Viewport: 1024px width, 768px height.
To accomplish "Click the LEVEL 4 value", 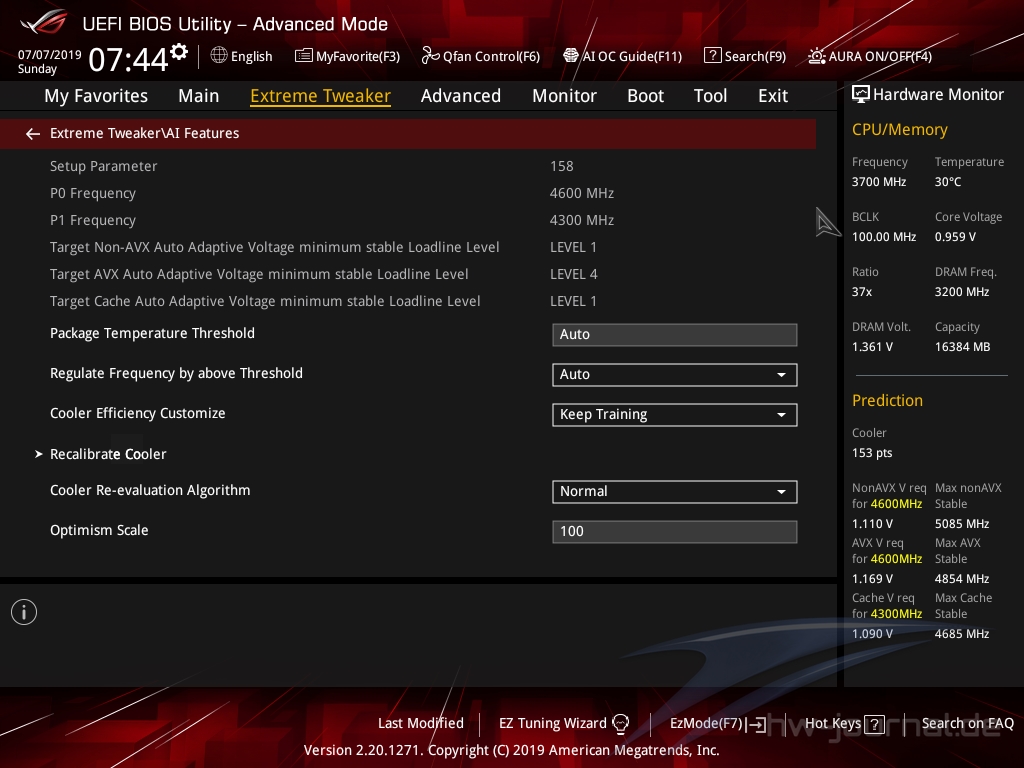I will click(x=573, y=274).
